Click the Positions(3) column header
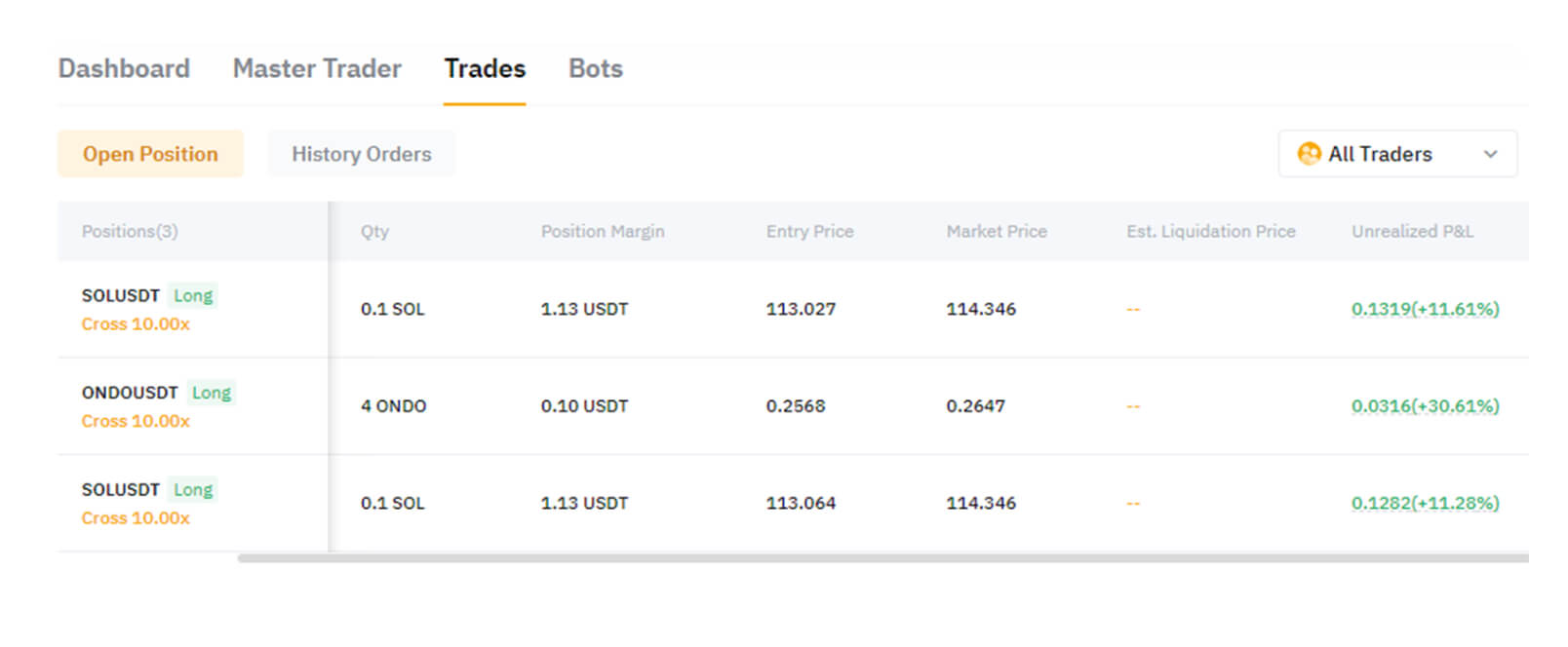The width and height of the screenshot is (1568, 647). [130, 232]
